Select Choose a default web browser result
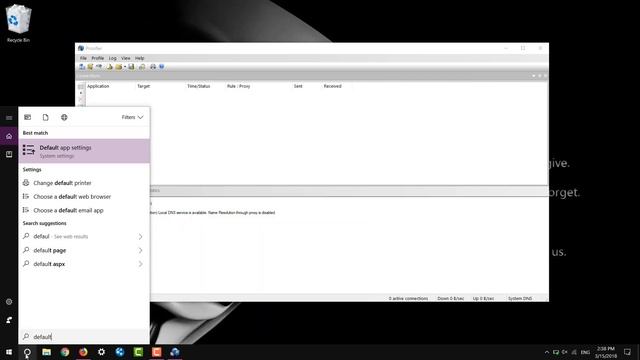The height and width of the screenshot is (360, 640). click(84, 197)
